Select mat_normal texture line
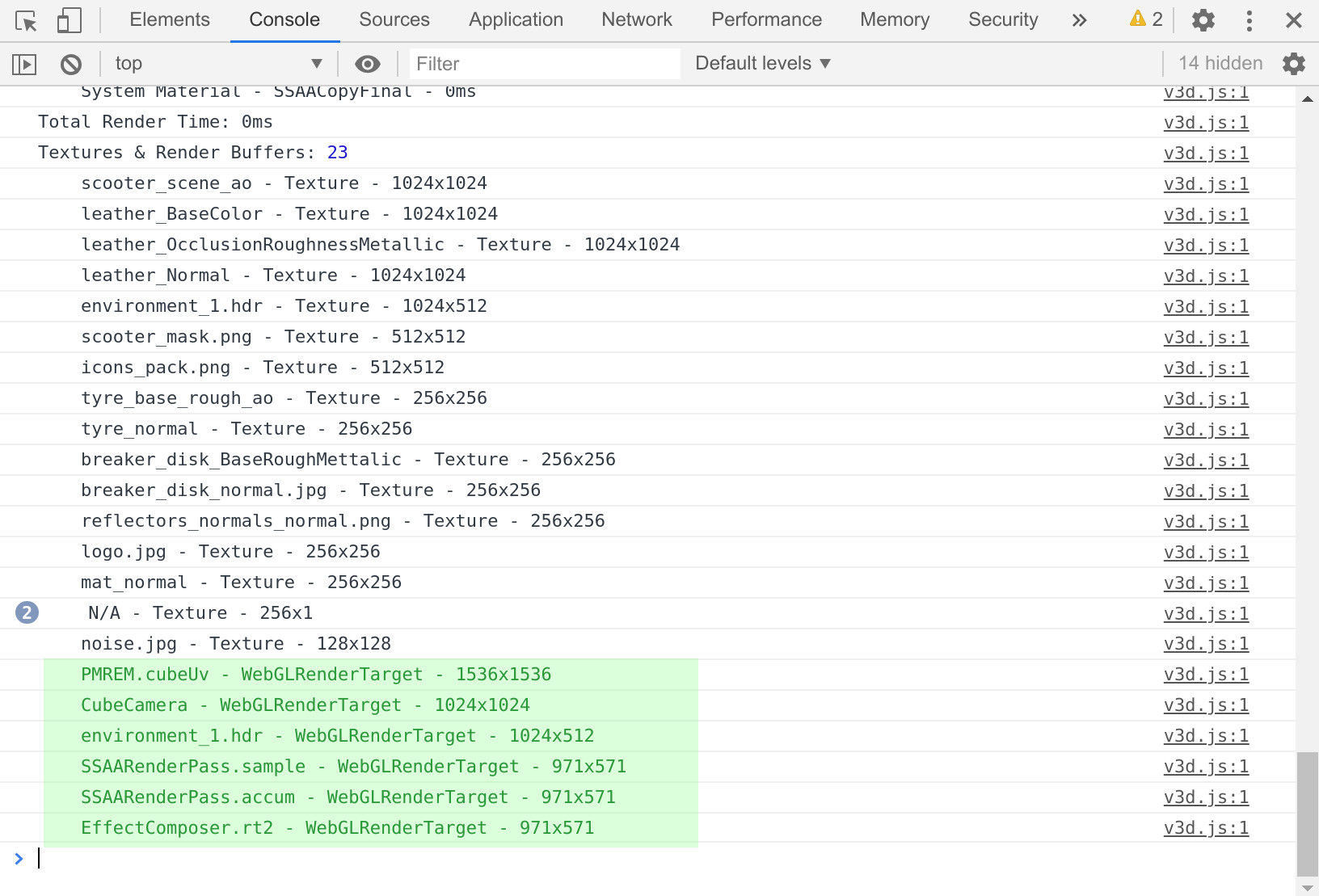1319x896 pixels. tap(241, 583)
